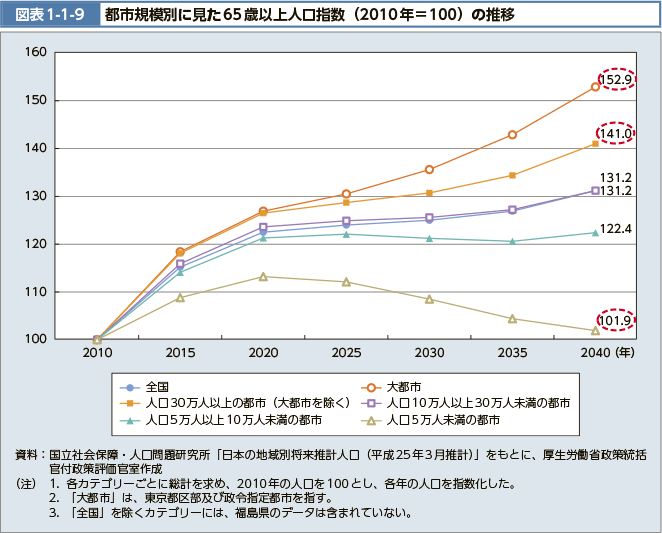Image resolution: width=662 pixels, height=533 pixels.
Task: Select the circled 152.9 value label
Action: point(616,80)
